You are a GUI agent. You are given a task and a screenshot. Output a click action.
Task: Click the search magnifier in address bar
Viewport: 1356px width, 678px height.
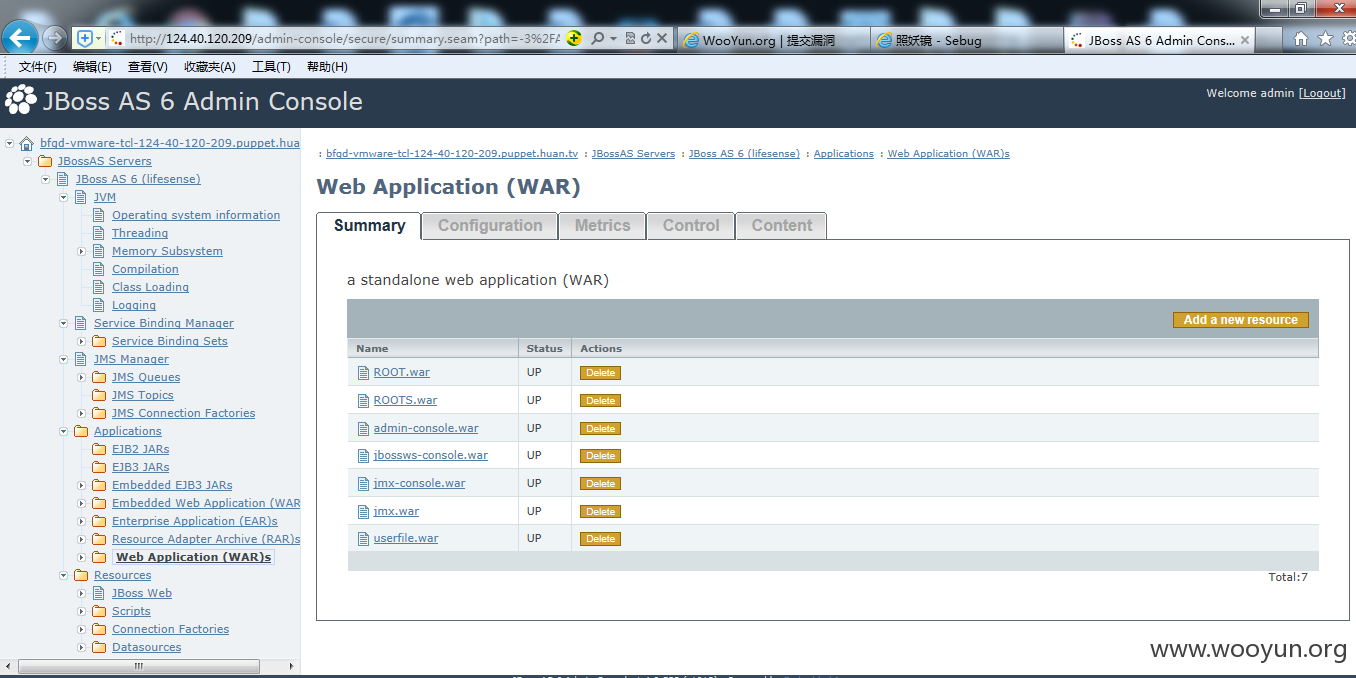597,38
